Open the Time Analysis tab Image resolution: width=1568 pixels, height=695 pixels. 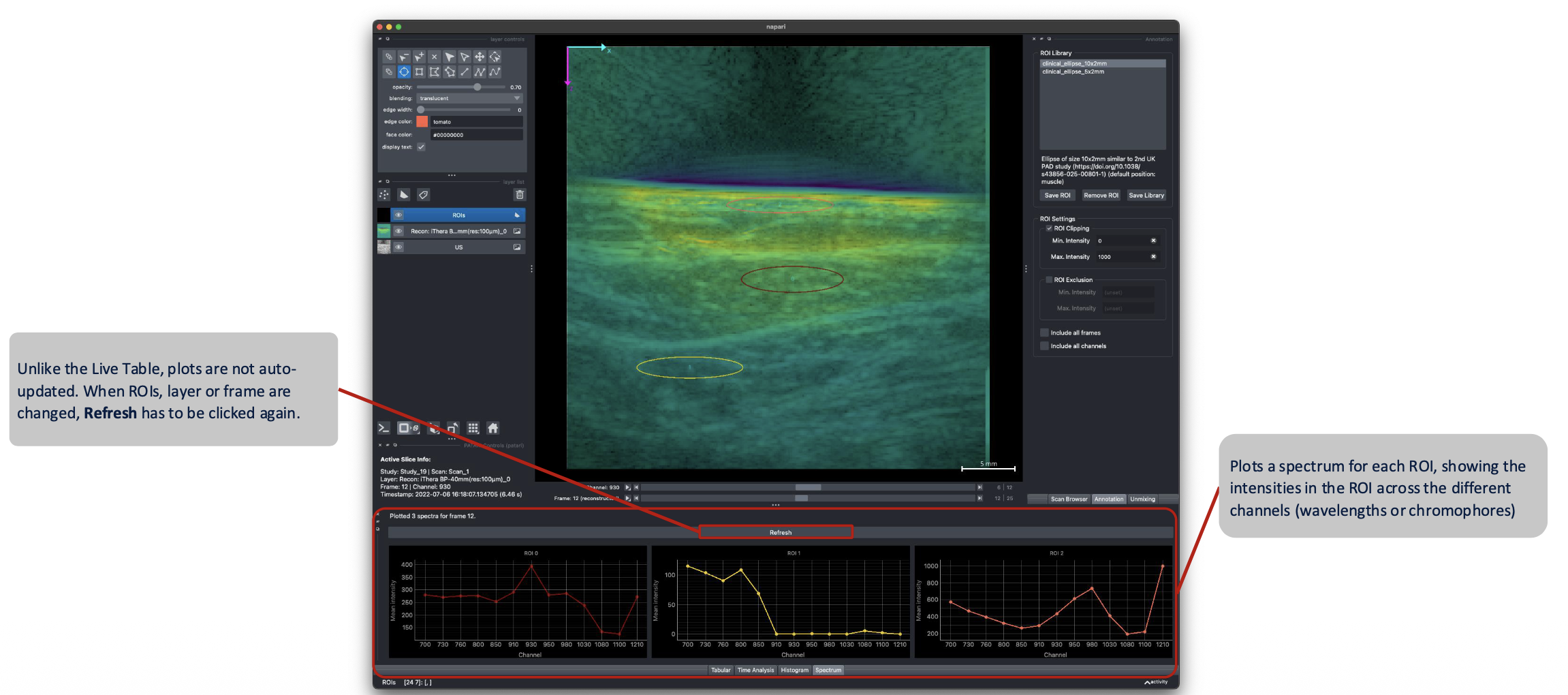tap(755, 670)
